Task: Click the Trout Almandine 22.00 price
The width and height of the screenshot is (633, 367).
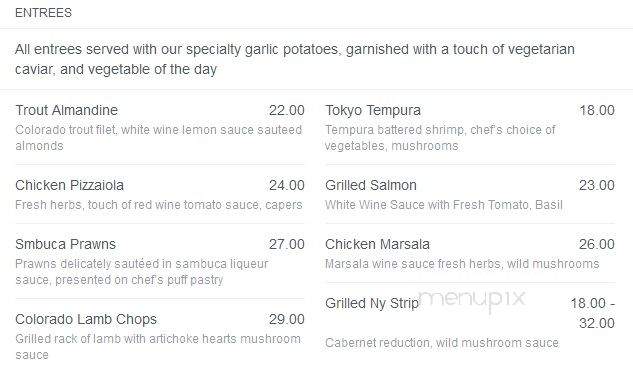Action: (287, 110)
